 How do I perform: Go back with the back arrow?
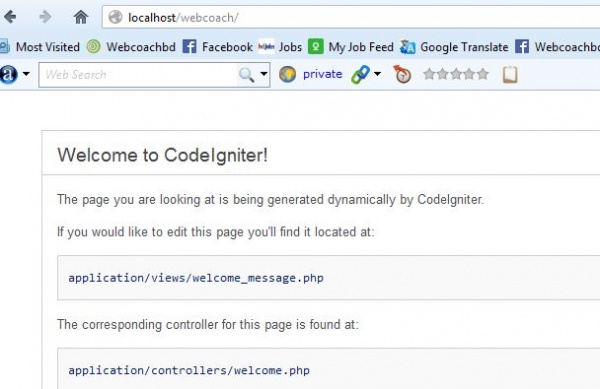pyautogui.click(x=10, y=17)
